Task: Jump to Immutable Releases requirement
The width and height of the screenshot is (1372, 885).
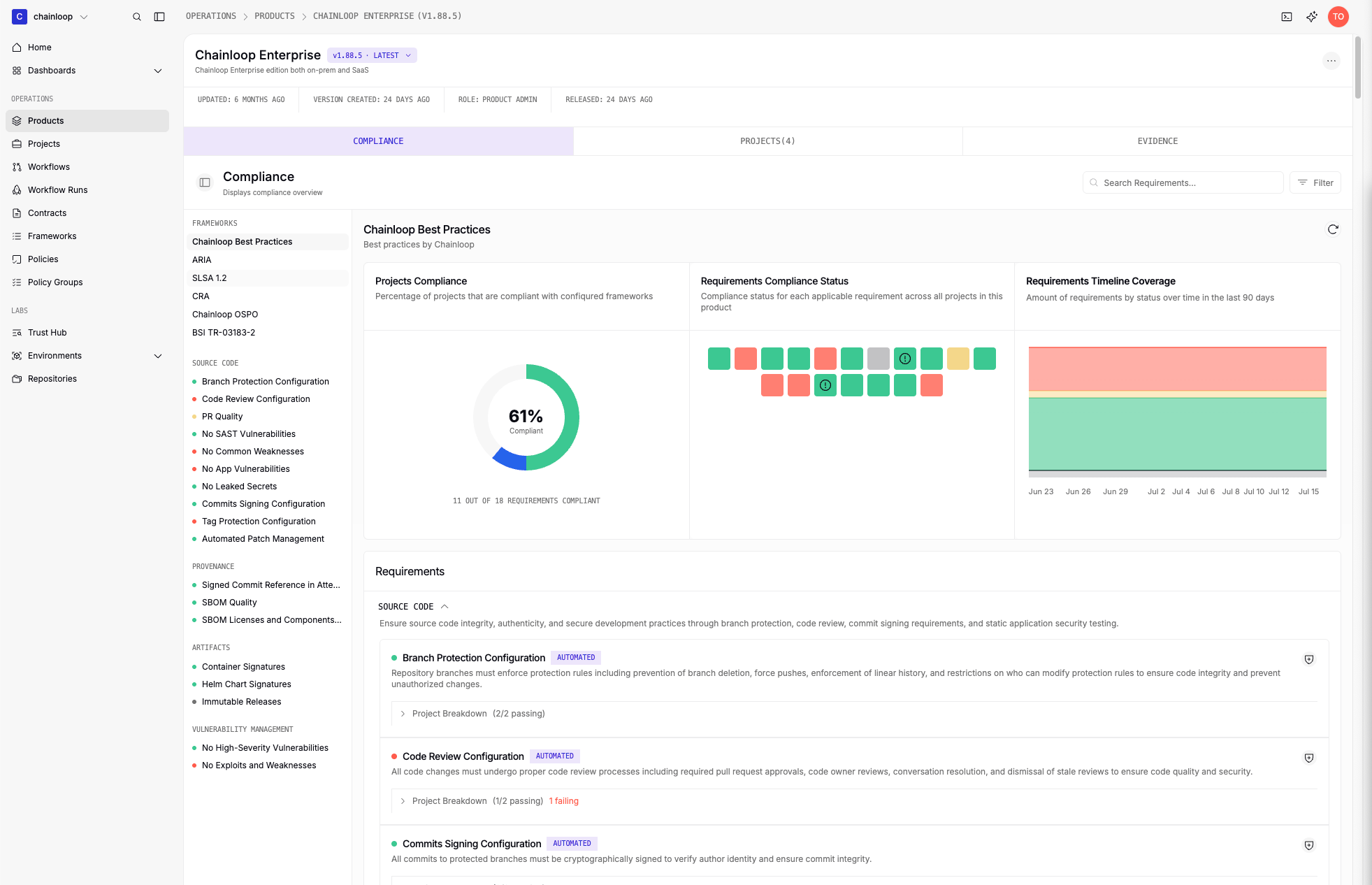Action: [x=241, y=702]
